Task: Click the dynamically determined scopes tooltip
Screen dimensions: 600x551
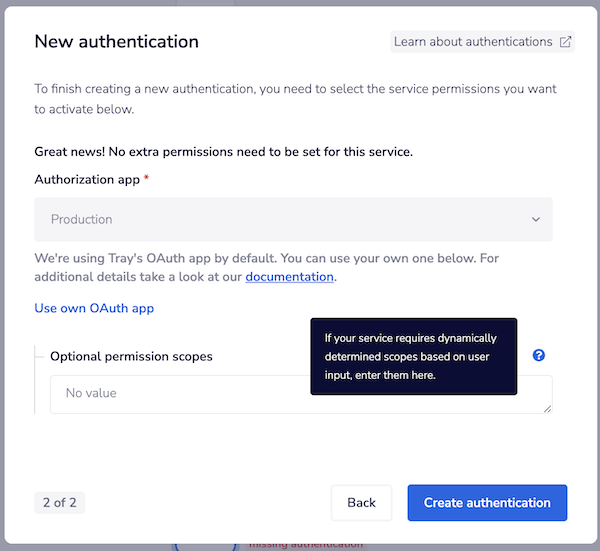Action: pyautogui.click(x=413, y=357)
